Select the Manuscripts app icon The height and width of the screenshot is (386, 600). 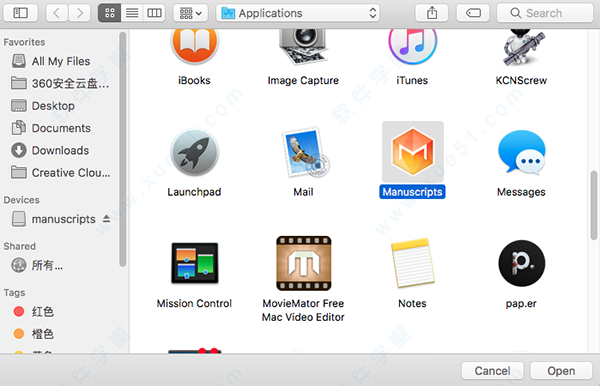[412, 152]
